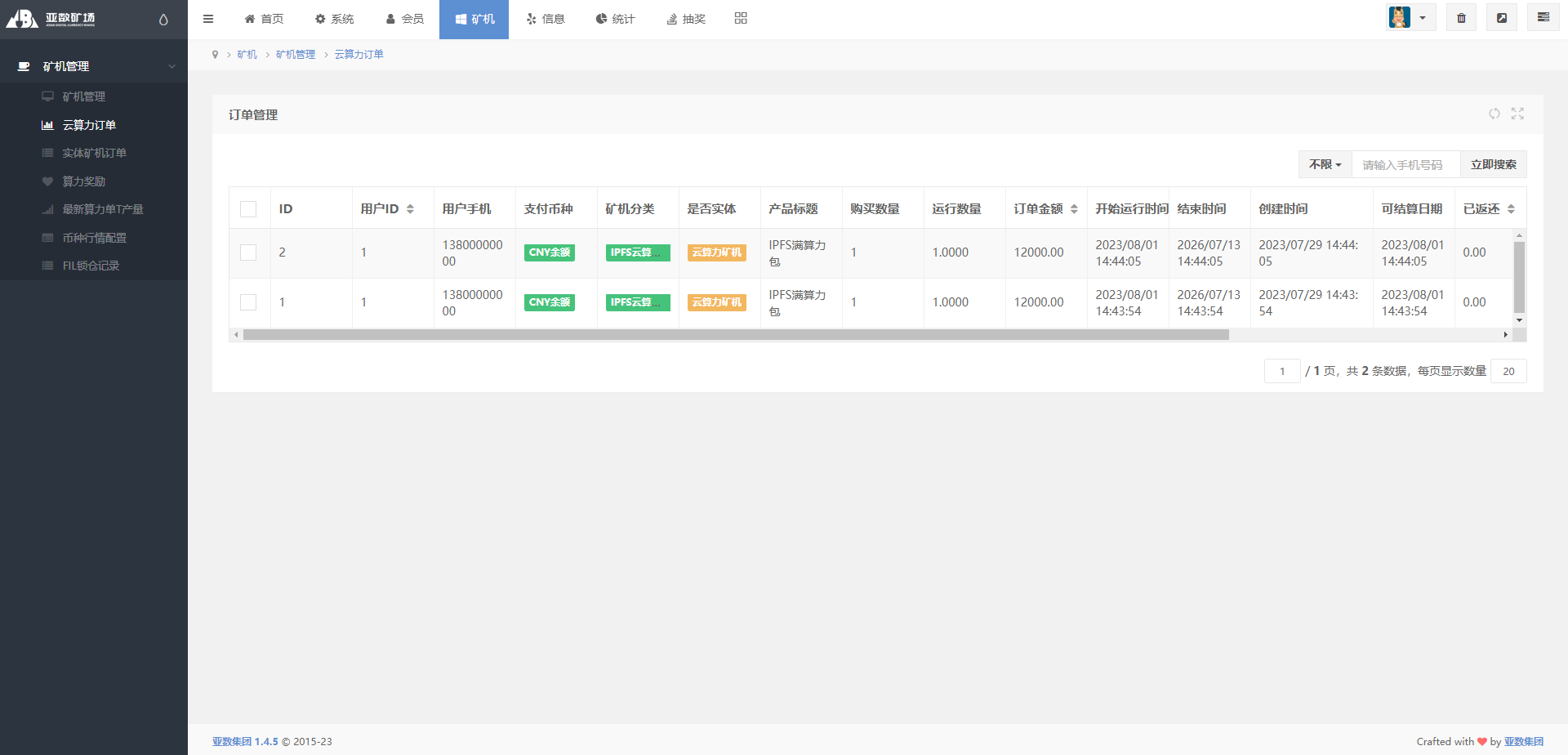Image resolution: width=1568 pixels, height=755 pixels.
Task: Toggle the select-all checkbox in table header
Action: tap(248, 209)
